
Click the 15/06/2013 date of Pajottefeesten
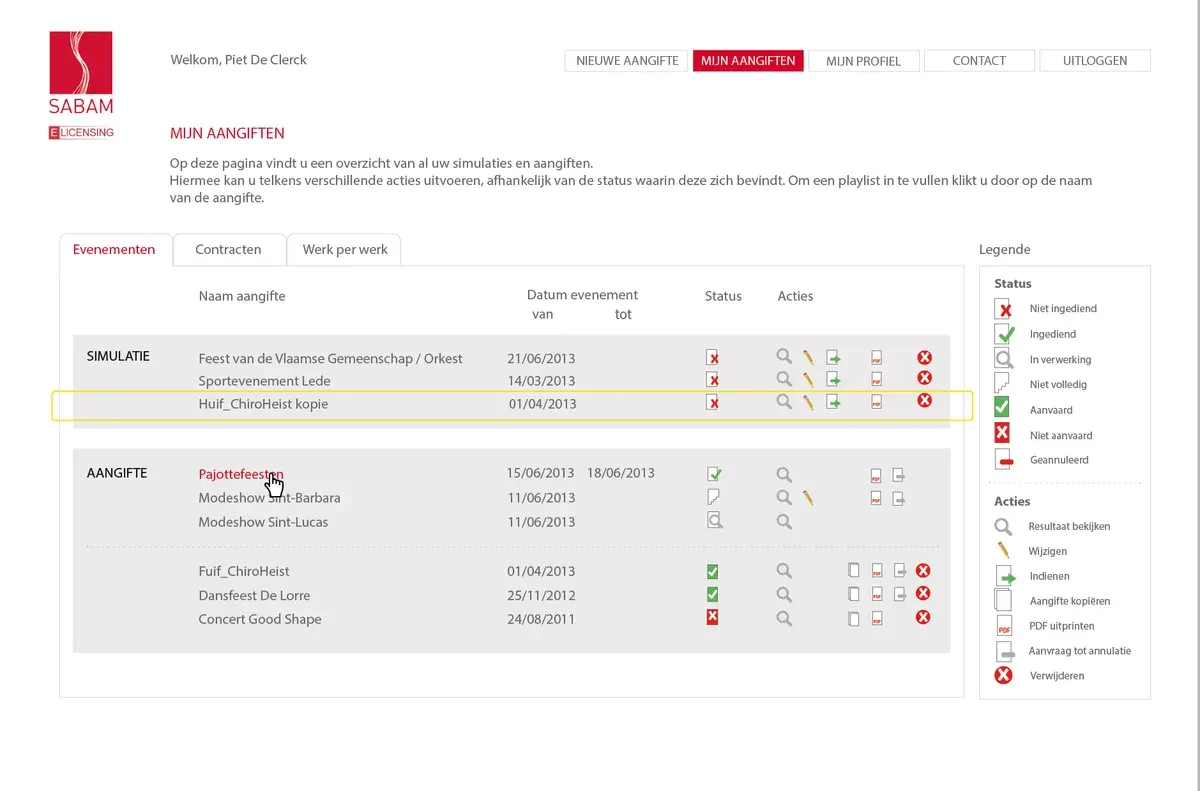[x=541, y=473]
